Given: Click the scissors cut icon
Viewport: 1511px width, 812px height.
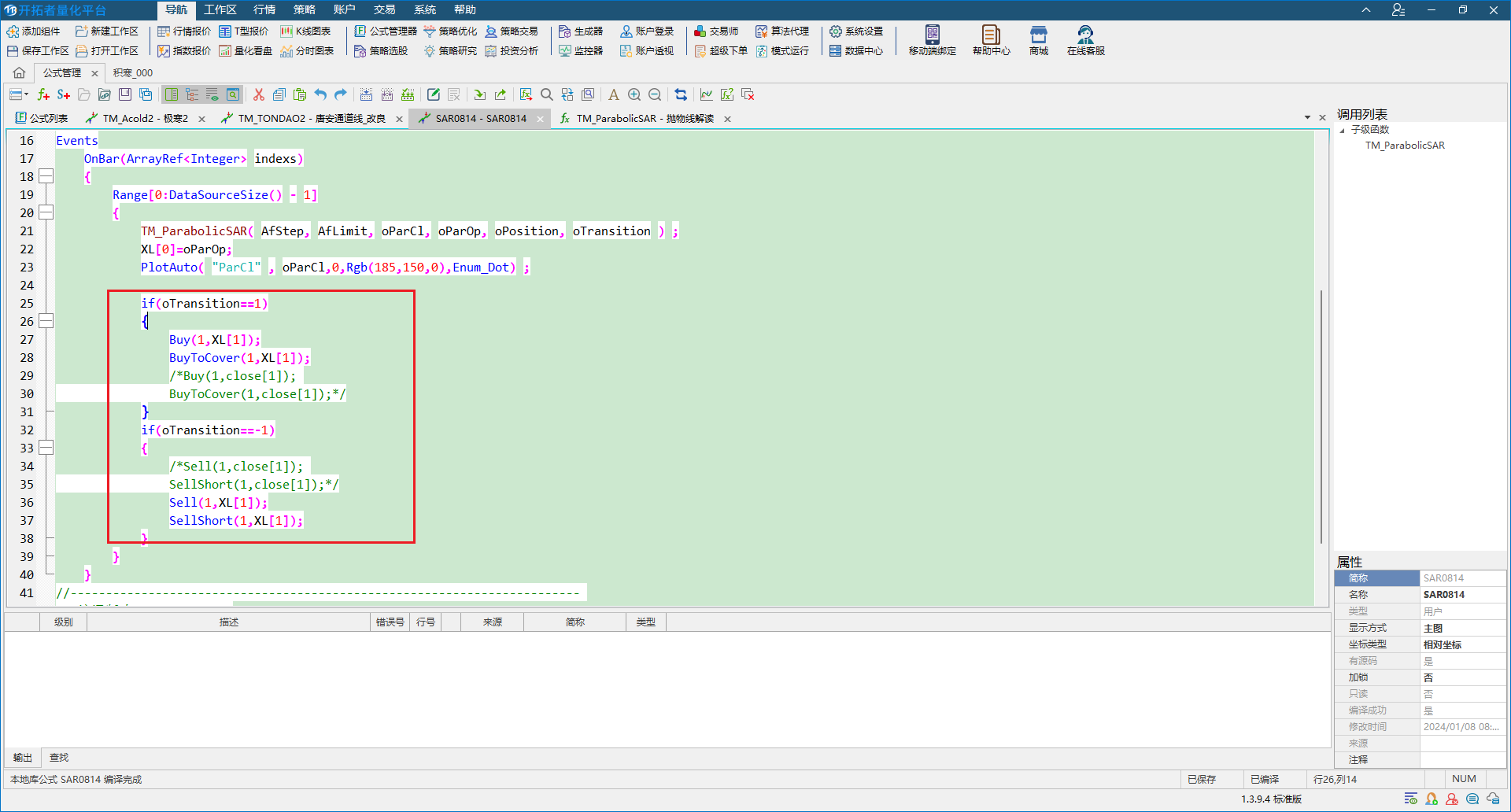Looking at the screenshot, I should click(x=258, y=95).
